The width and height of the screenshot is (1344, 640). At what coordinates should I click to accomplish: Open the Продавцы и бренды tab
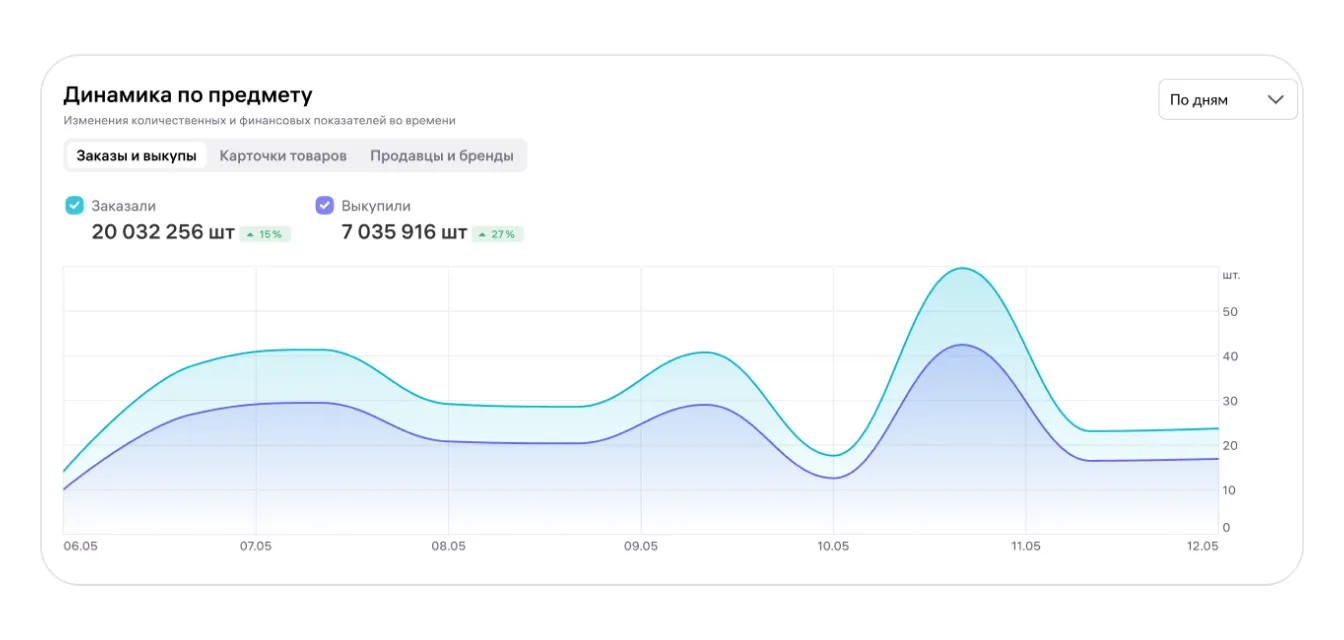pos(442,156)
